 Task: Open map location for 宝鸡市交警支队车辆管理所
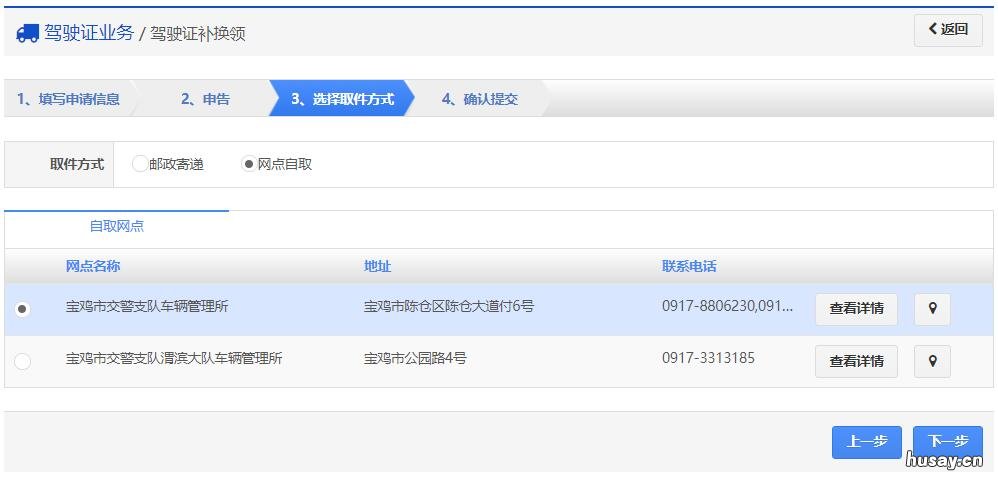pyautogui.click(x=932, y=310)
